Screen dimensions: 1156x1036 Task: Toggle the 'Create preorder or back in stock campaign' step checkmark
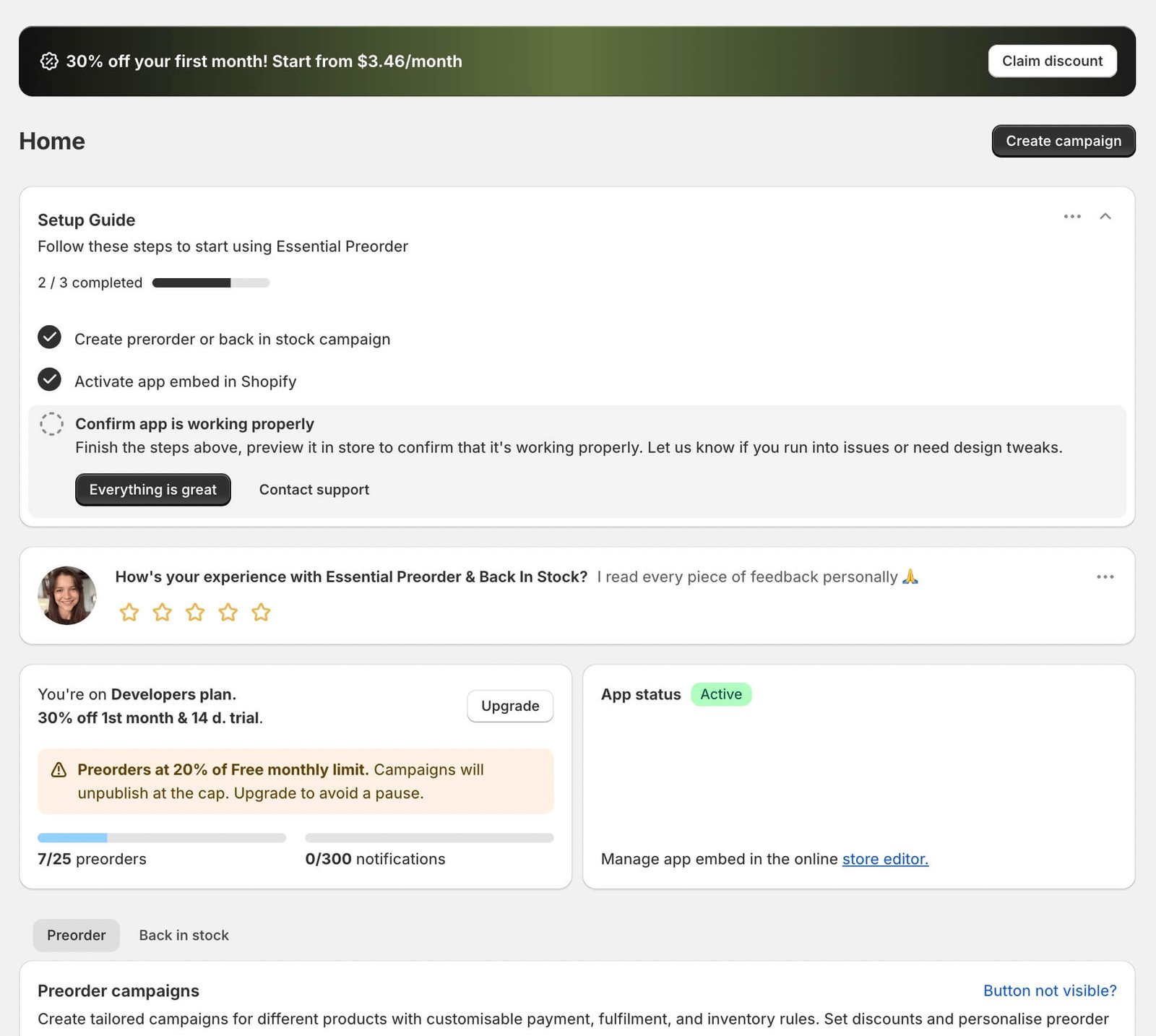[49, 337]
